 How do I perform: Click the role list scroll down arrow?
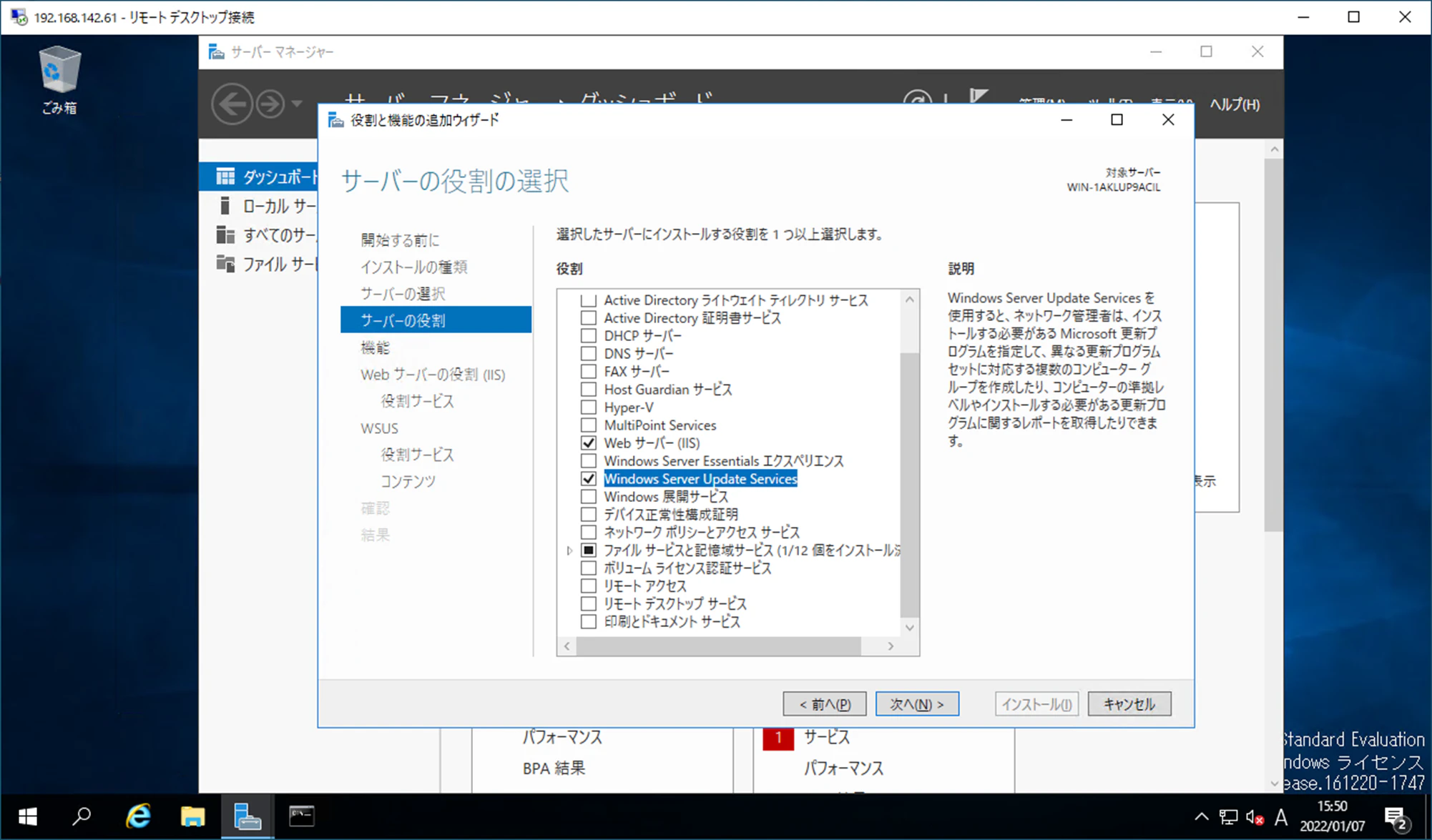(909, 628)
